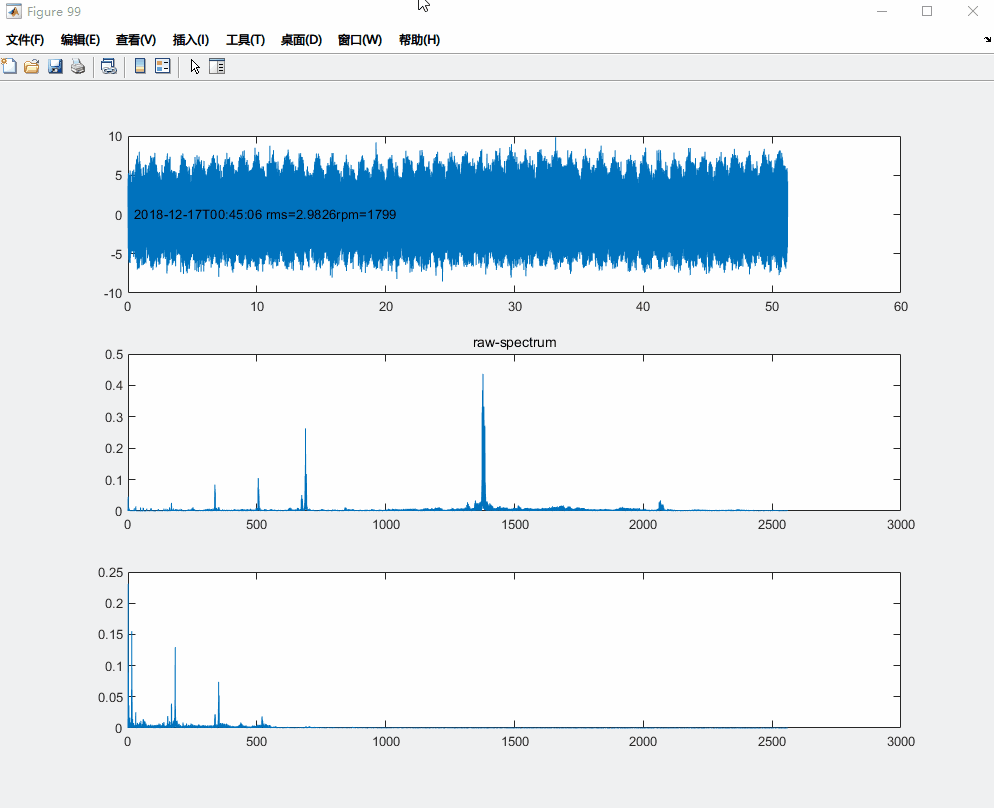The width and height of the screenshot is (994, 808).
Task: Open the 插入(I) menu
Action: (191, 40)
